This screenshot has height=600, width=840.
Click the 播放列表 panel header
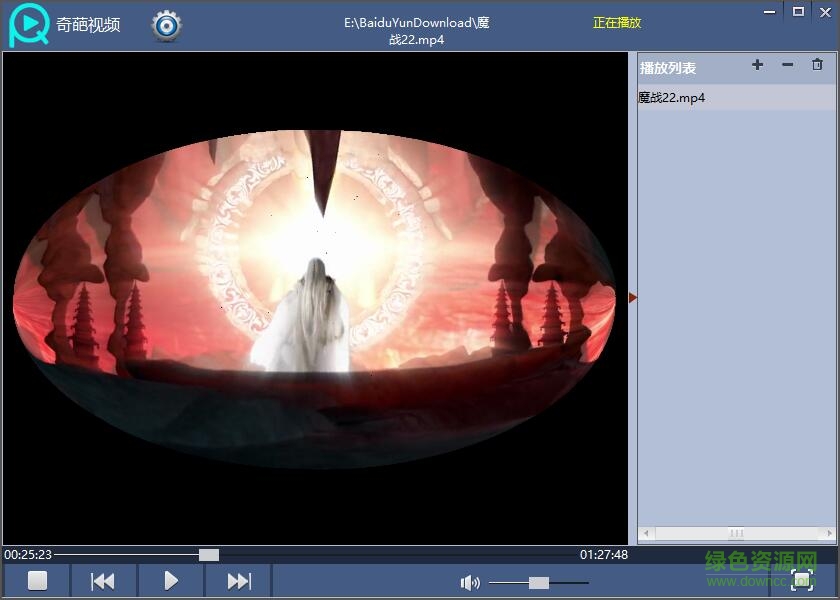[668, 68]
